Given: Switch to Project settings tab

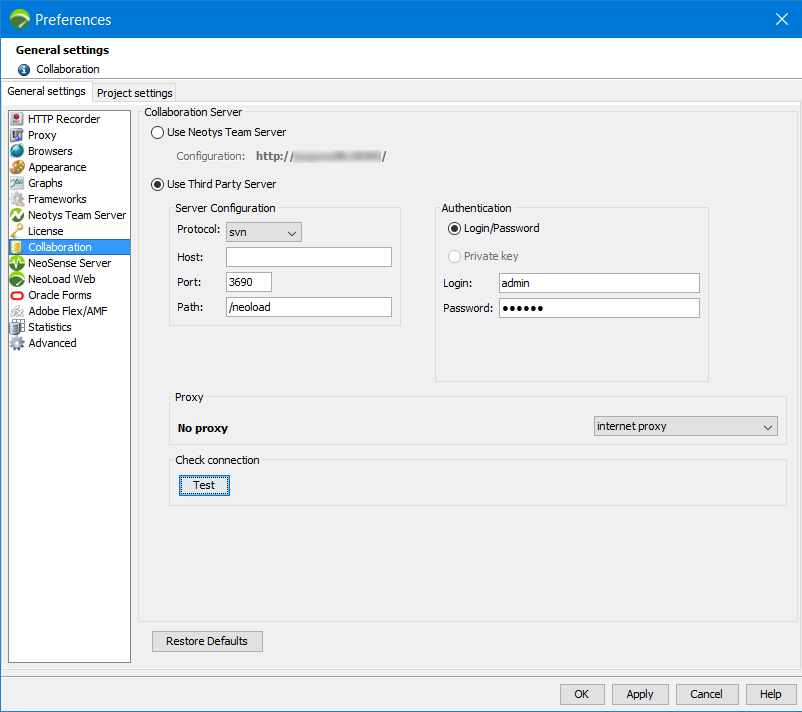Looking at the screenshot, I should pyautogui.click(x=135, y=93).
